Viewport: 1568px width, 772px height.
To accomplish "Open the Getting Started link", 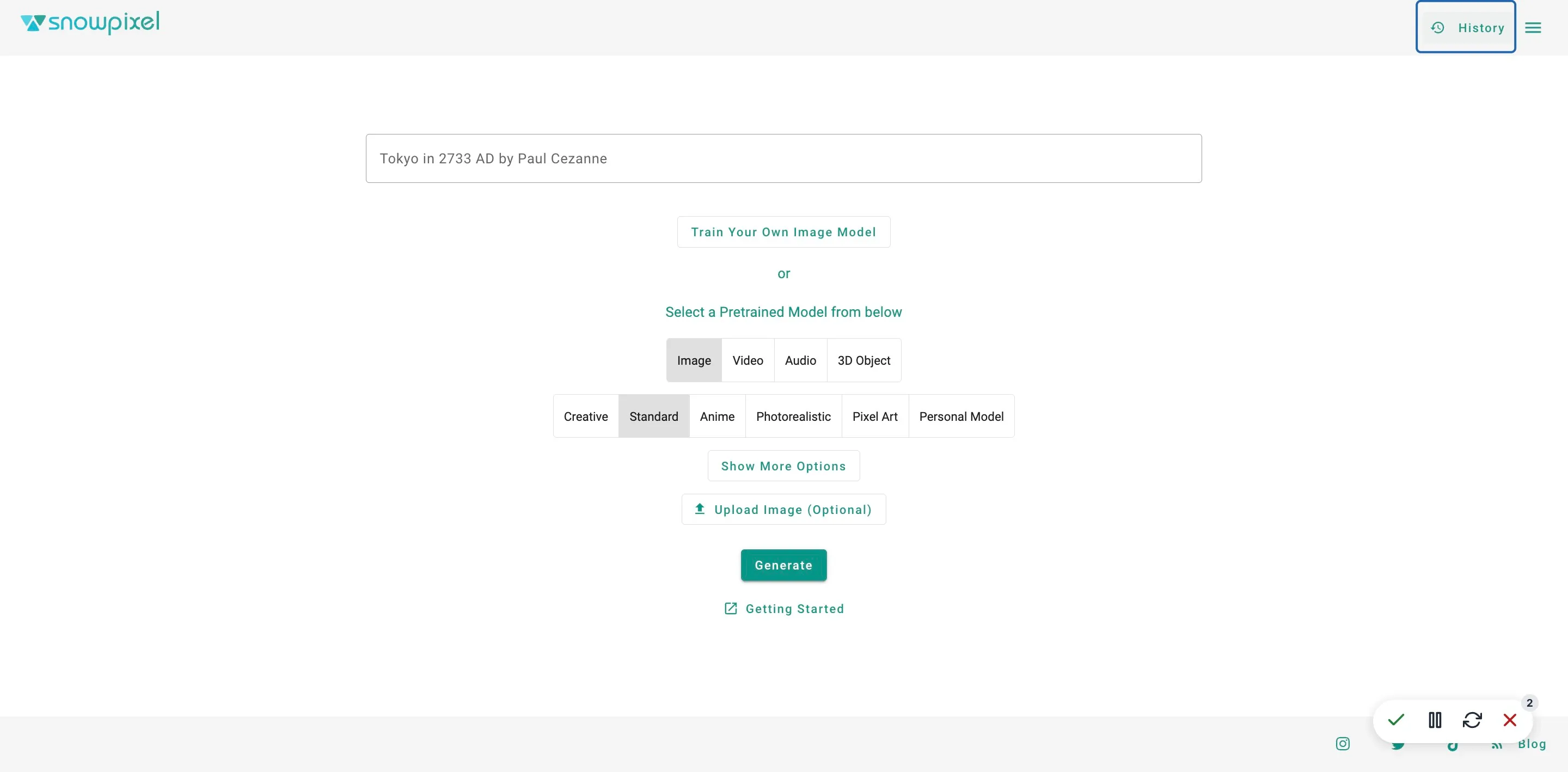I will pos(783,609).
